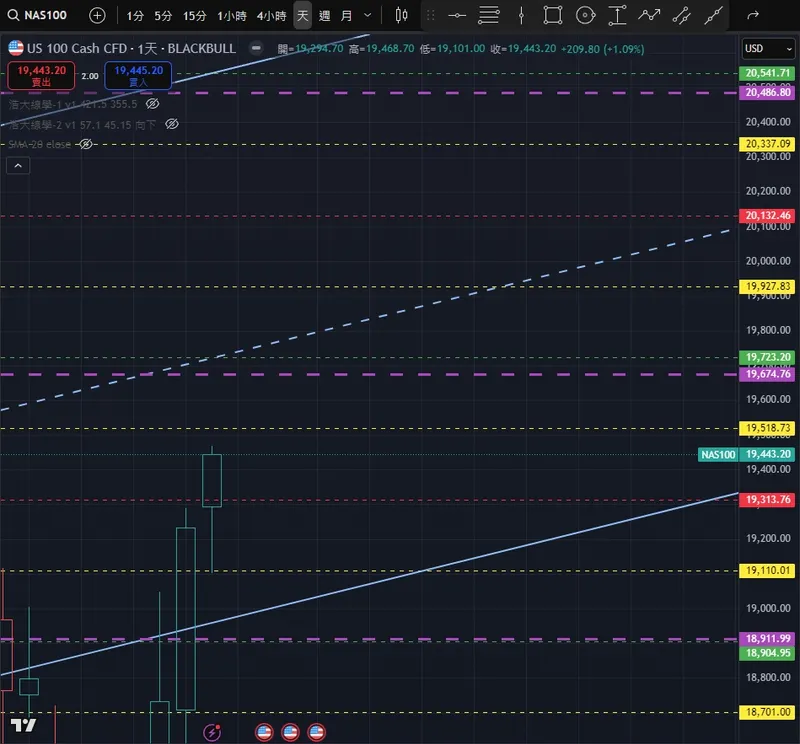The image size is (800, 744).
Task: Show the hidden 浩大線學-1 indicator
Action: click(153, 104)
